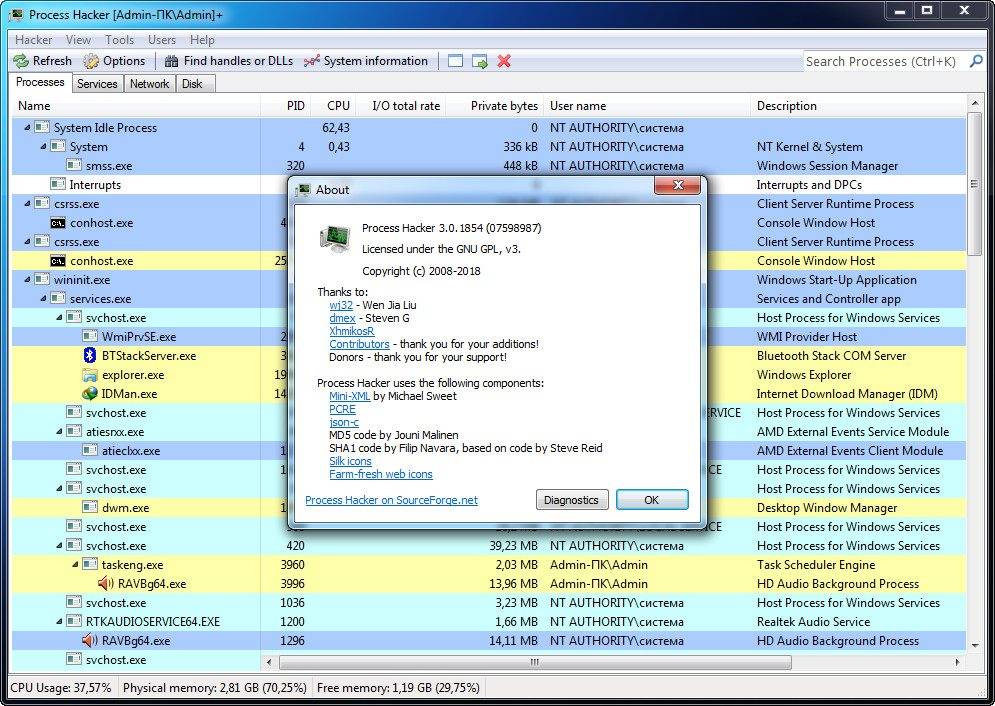Open the Farm-fresh web icons link
Image resolution: width=995 pixels, height=706 pixels.
click(x=381, y=474)
